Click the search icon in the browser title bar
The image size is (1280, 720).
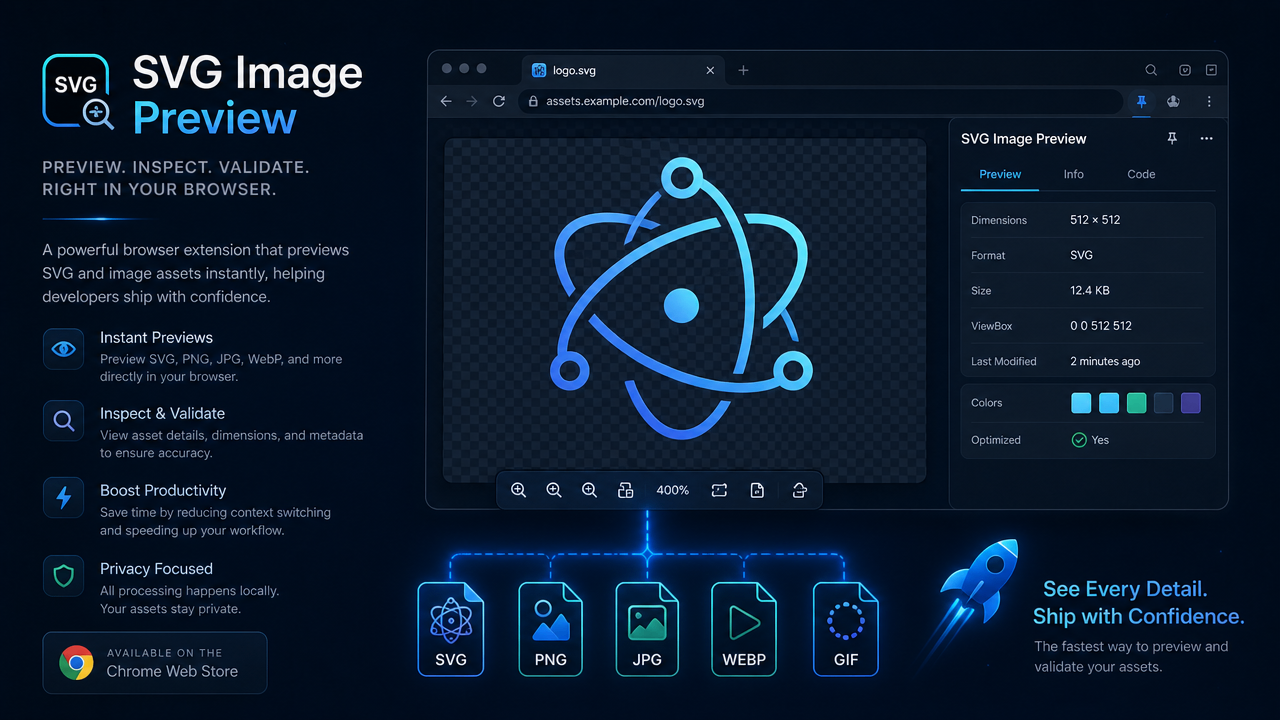[x=1151, y=70]
